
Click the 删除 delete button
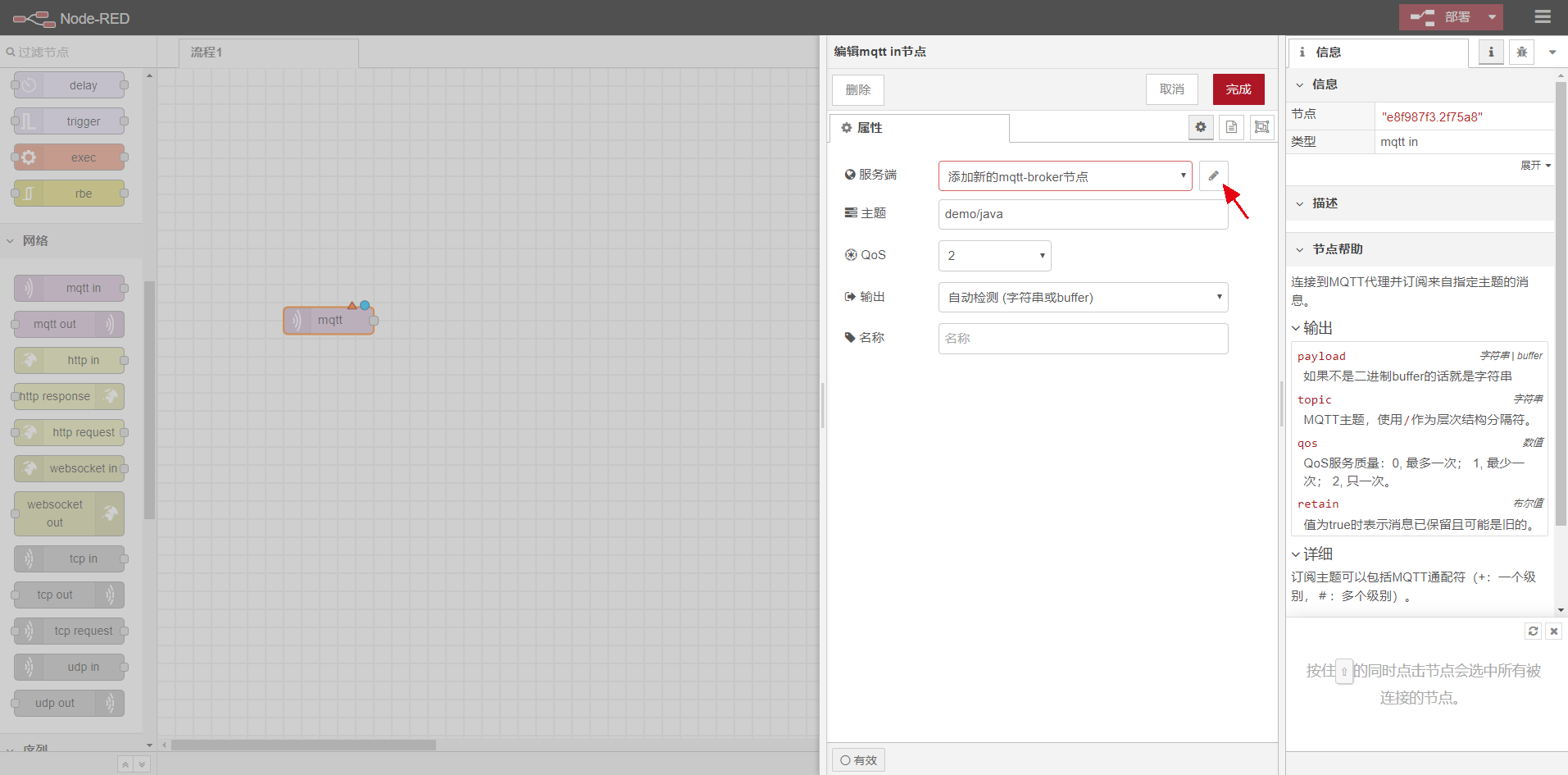point(858,89)
